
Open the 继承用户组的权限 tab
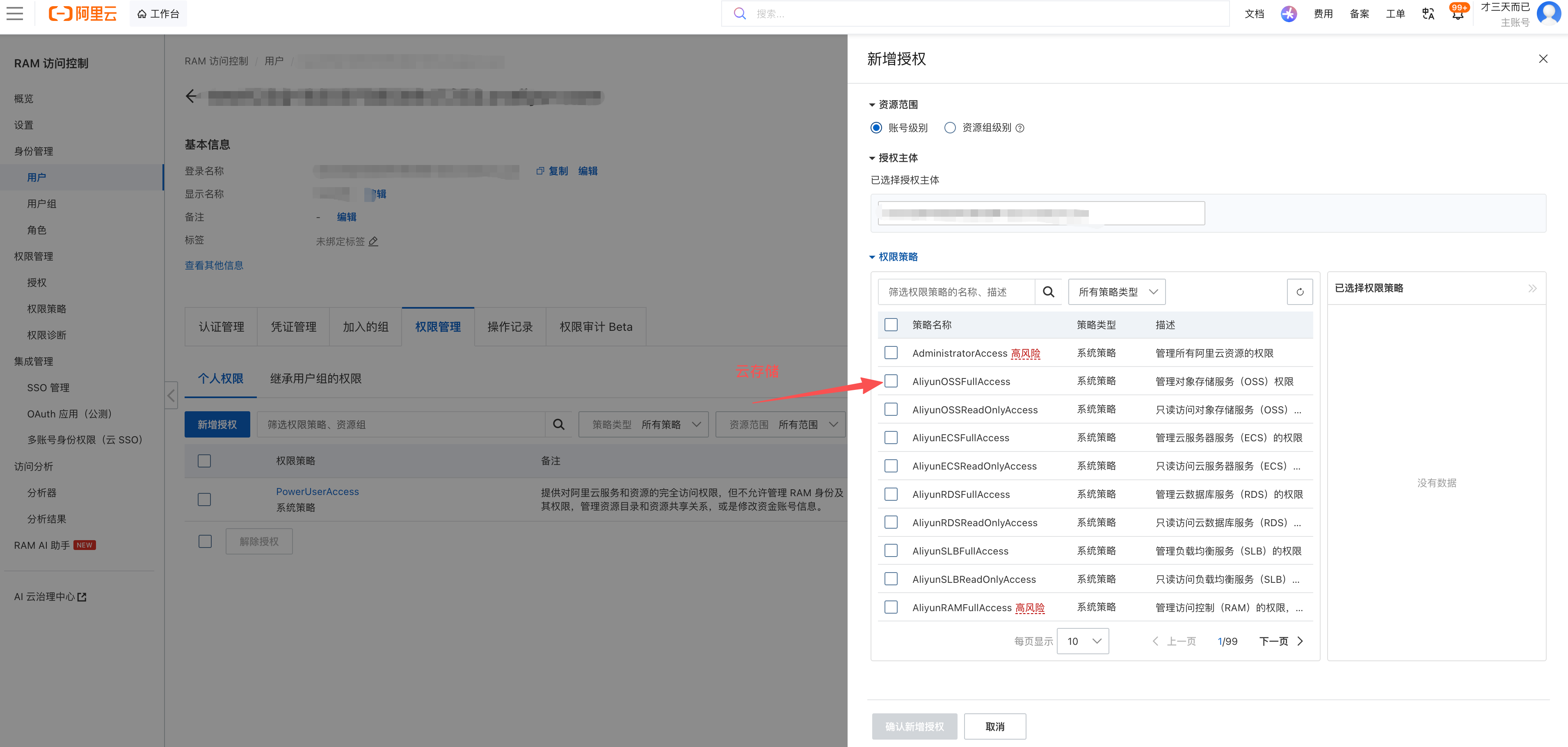315,379
